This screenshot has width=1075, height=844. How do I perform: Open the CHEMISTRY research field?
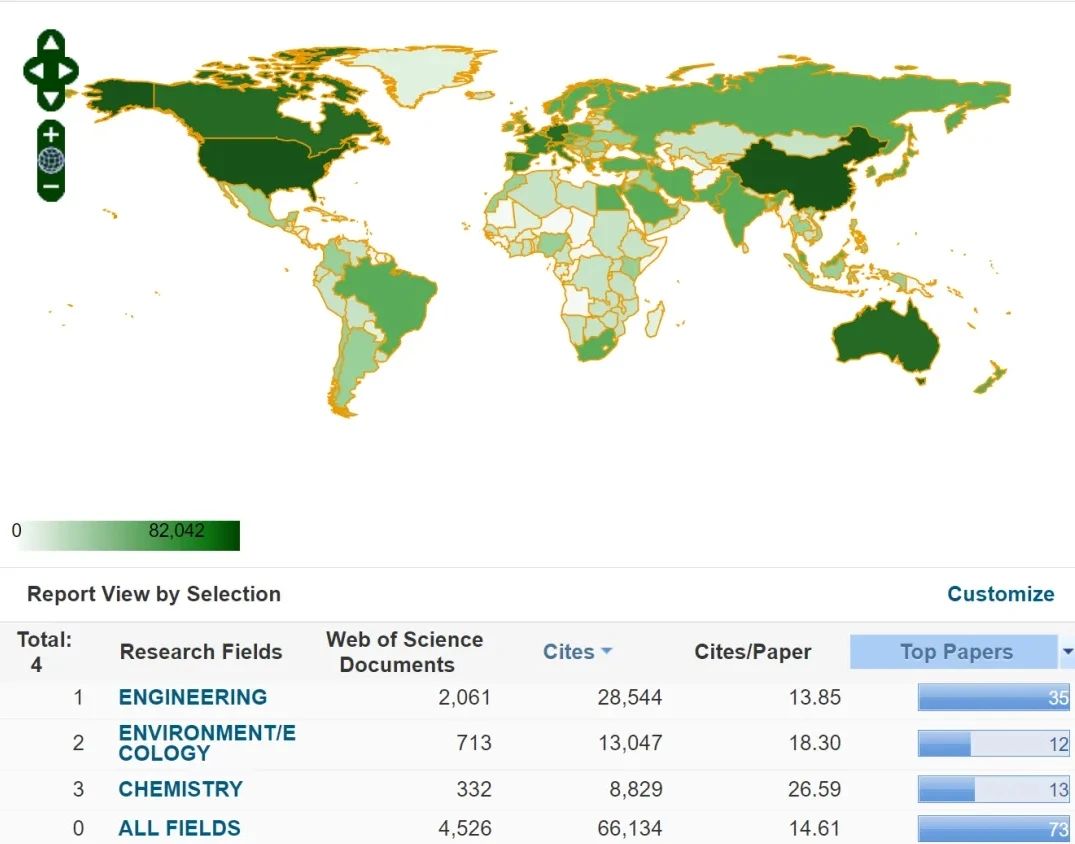(x=180, y=789)
